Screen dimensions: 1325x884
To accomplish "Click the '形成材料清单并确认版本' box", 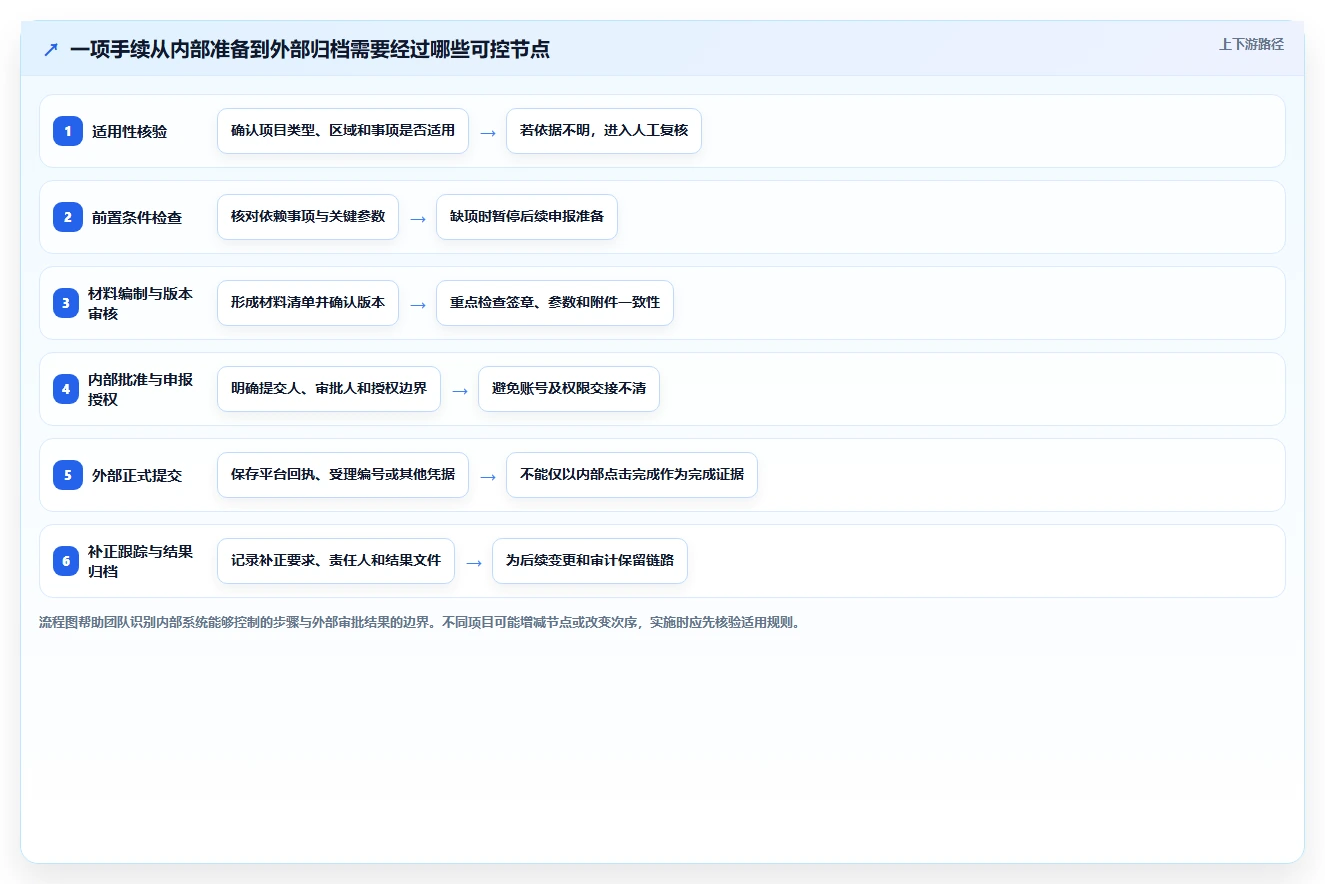I will 308,303.
